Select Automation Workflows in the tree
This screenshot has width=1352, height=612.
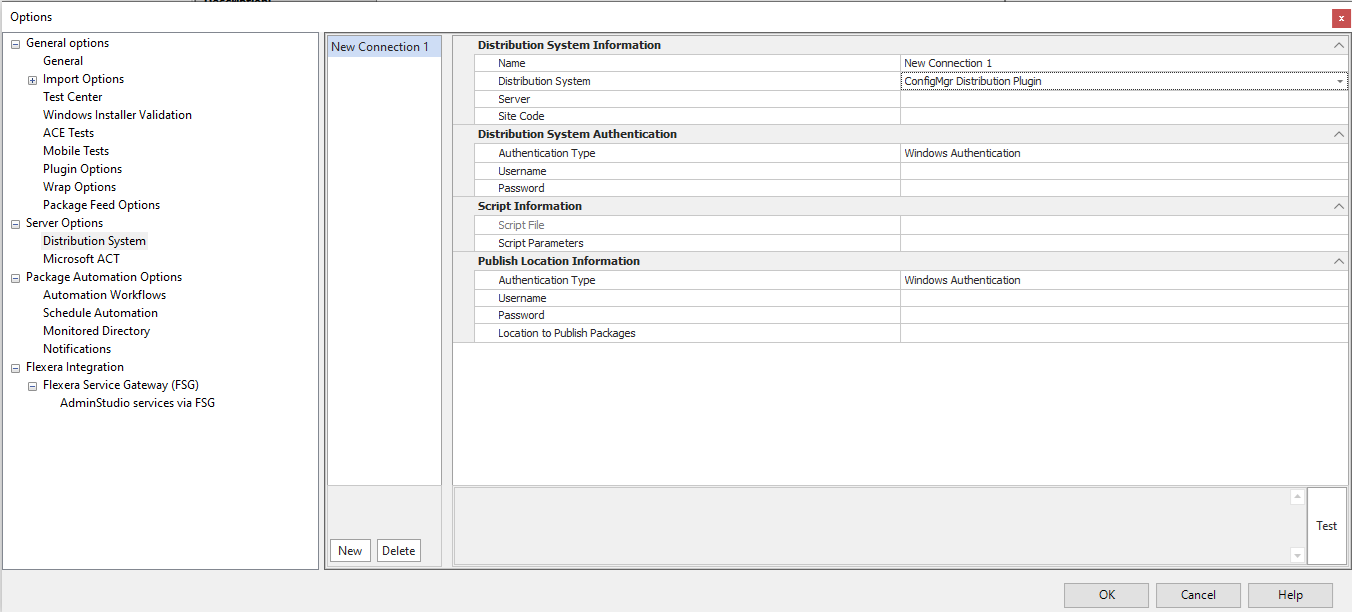click(x=104, y=295)
